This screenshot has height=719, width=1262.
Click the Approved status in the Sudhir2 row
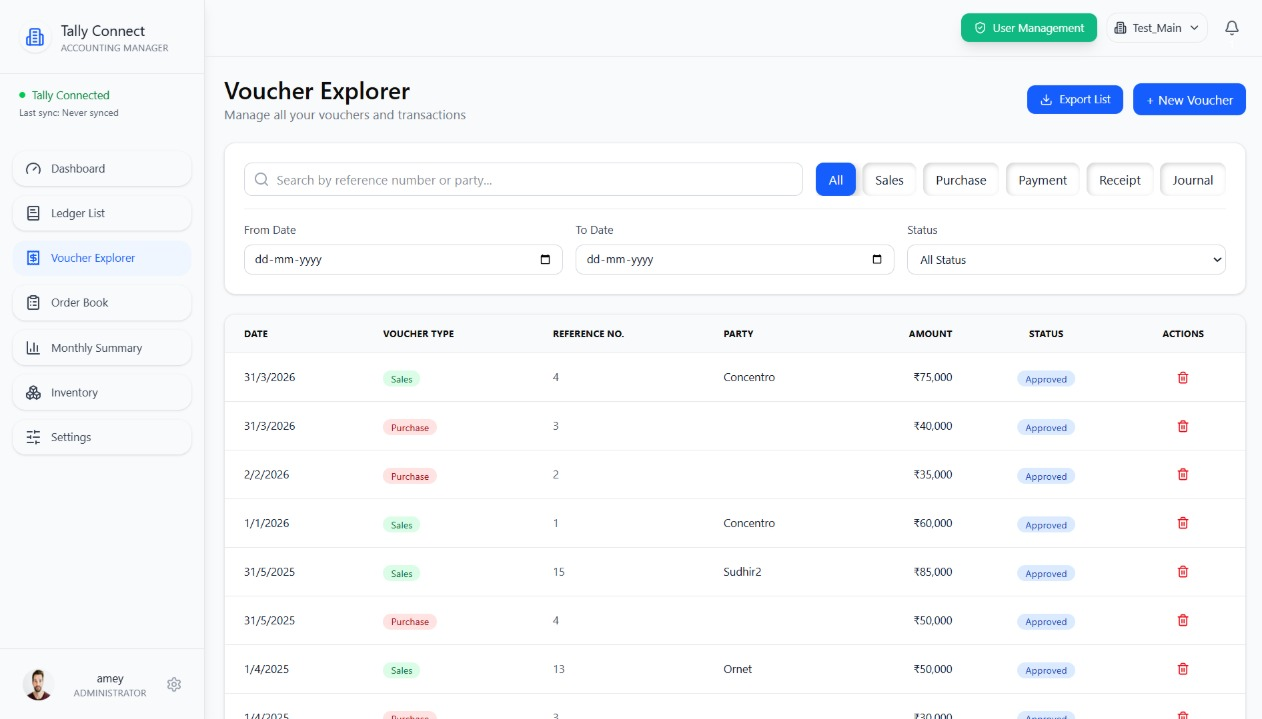click(x=1046, y=574)
